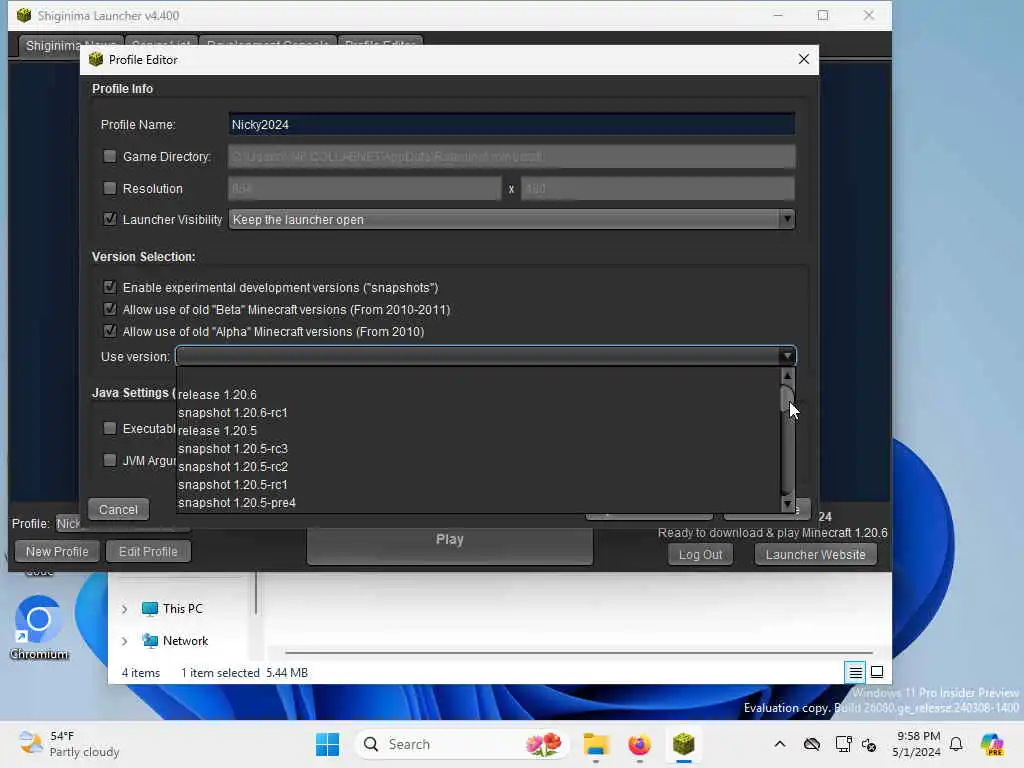Enable Resolution checkbox
Image resolution: width=1024 pixels, height=768 pixels.
pos(110,188)
